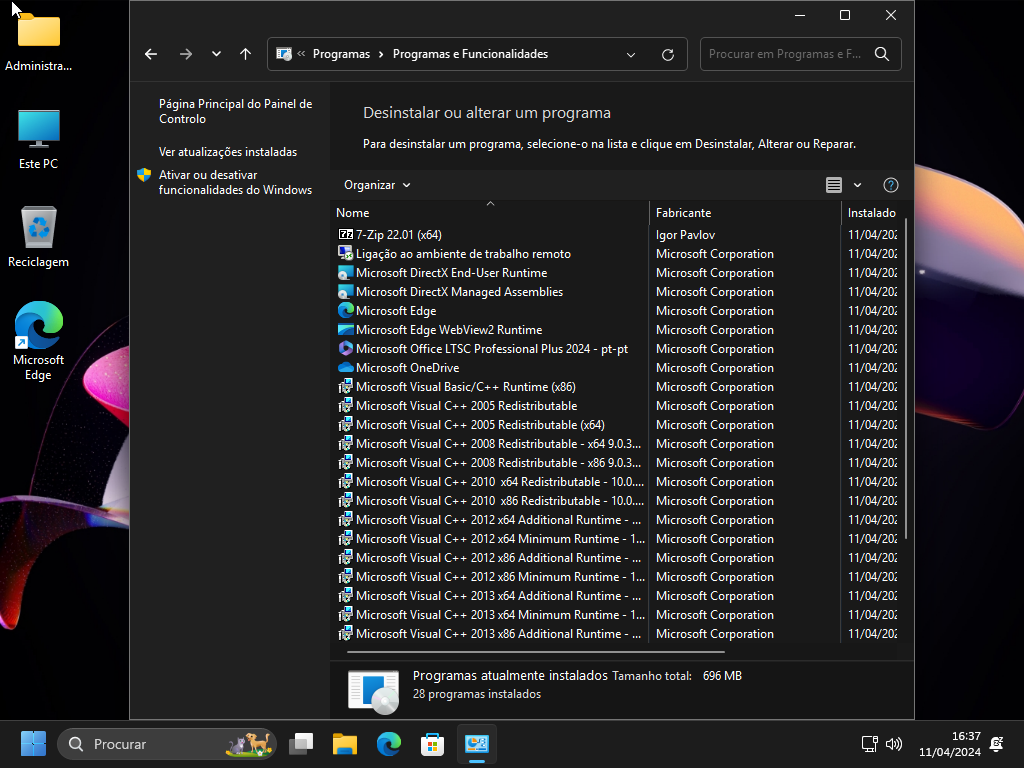Open the Administra... folder on desktop
Viewport: 1024px width, 768px height.
point(39,42)
